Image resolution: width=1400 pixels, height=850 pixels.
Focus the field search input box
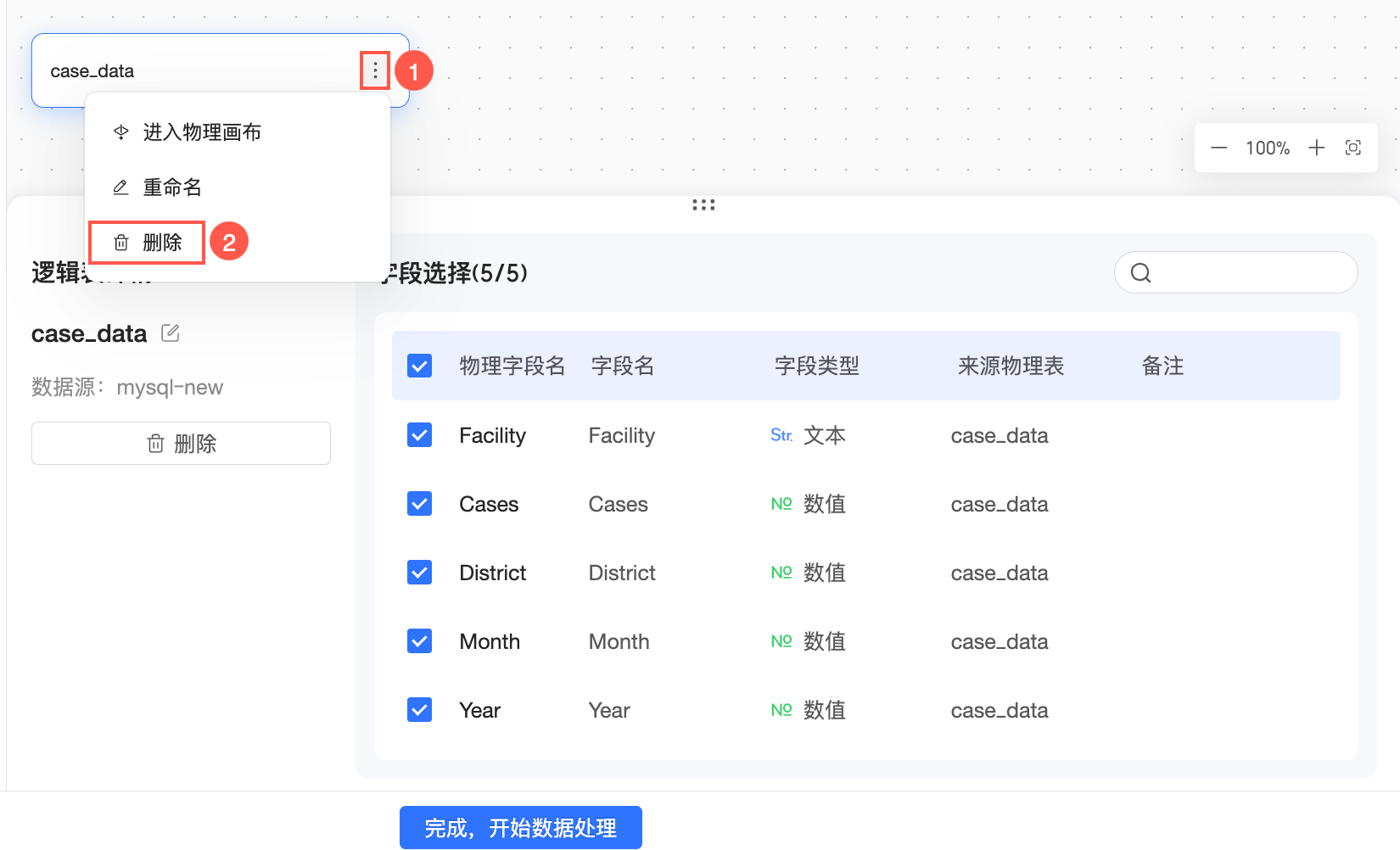[x=1236, y=272]
